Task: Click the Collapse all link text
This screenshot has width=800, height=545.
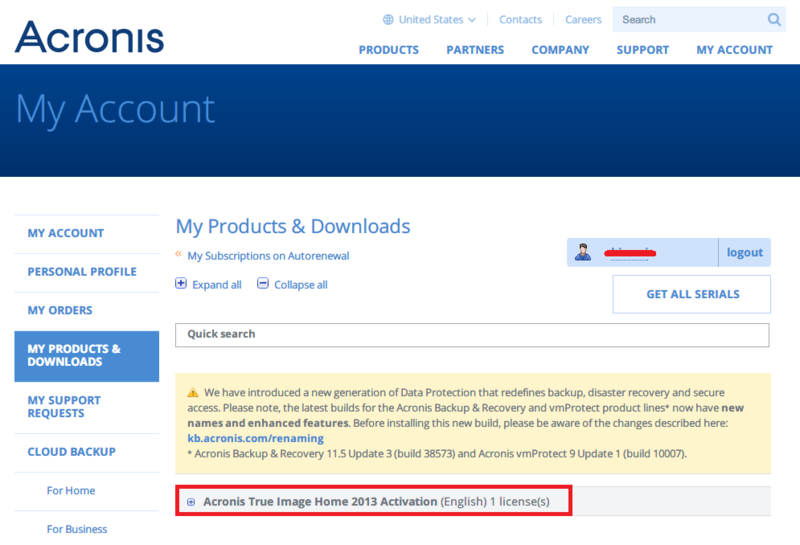Action: [x=301, y=285]
